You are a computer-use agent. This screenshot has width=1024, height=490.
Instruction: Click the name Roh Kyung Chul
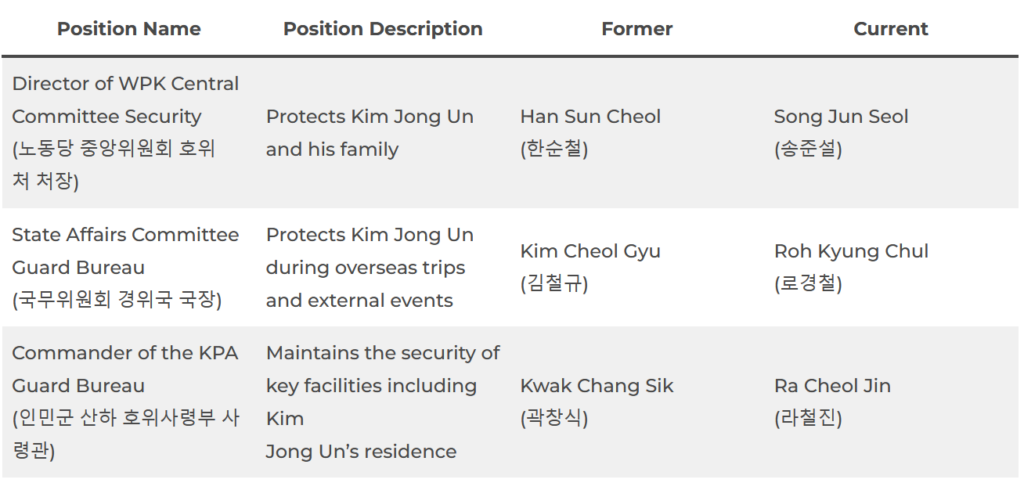pyautogui.click(x=851, y=251)
